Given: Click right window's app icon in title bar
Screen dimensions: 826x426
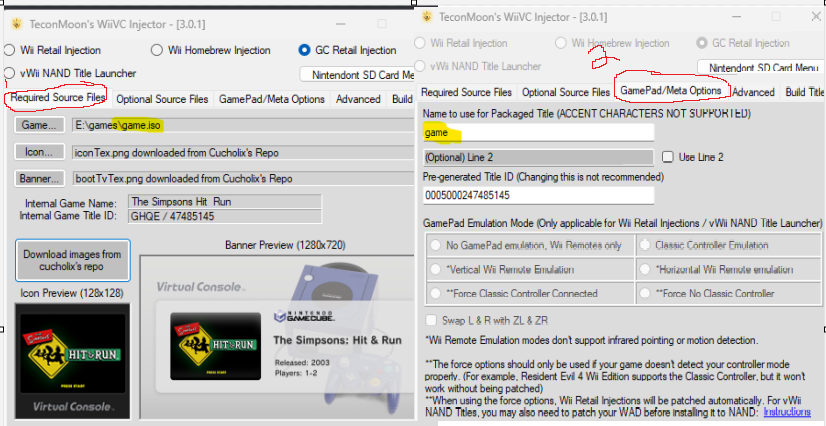Looking at the screenshot, I should 427,16.
